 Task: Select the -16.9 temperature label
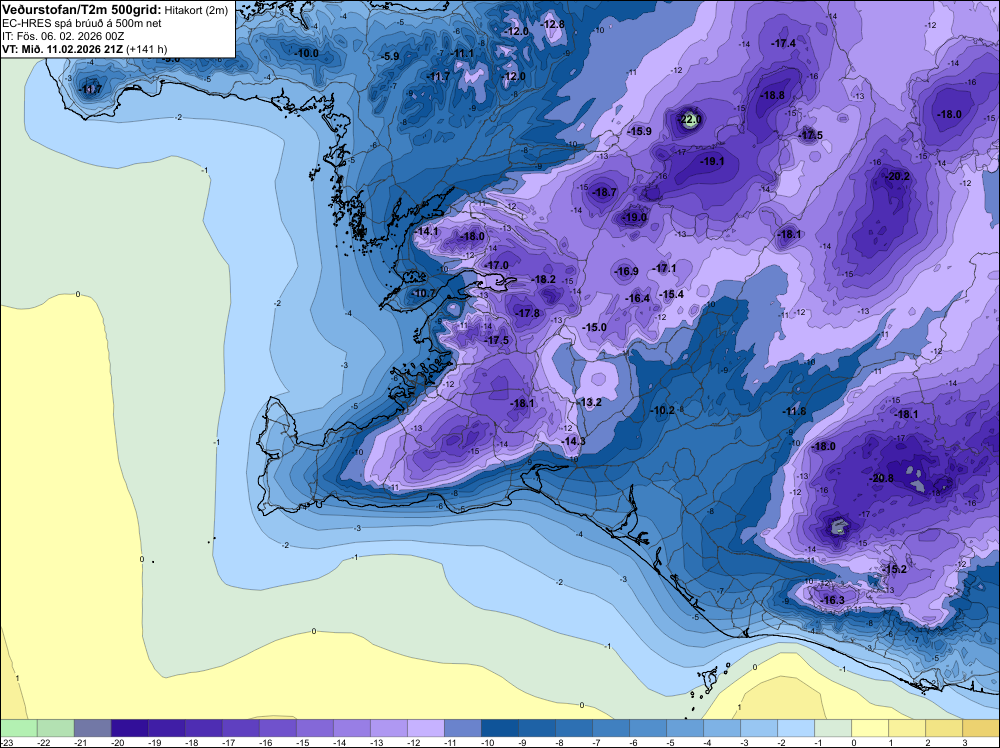click(626, 271)
